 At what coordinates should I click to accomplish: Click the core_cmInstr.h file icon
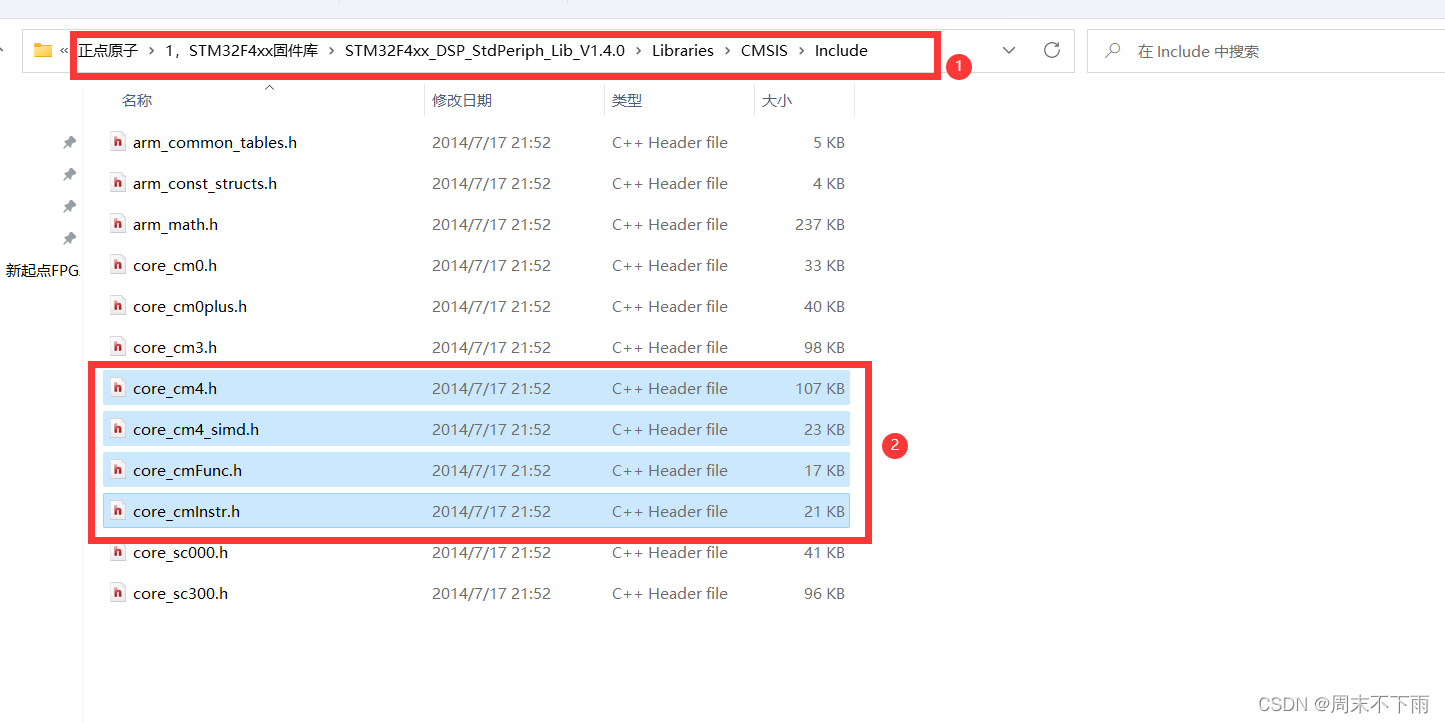(118, 511)
